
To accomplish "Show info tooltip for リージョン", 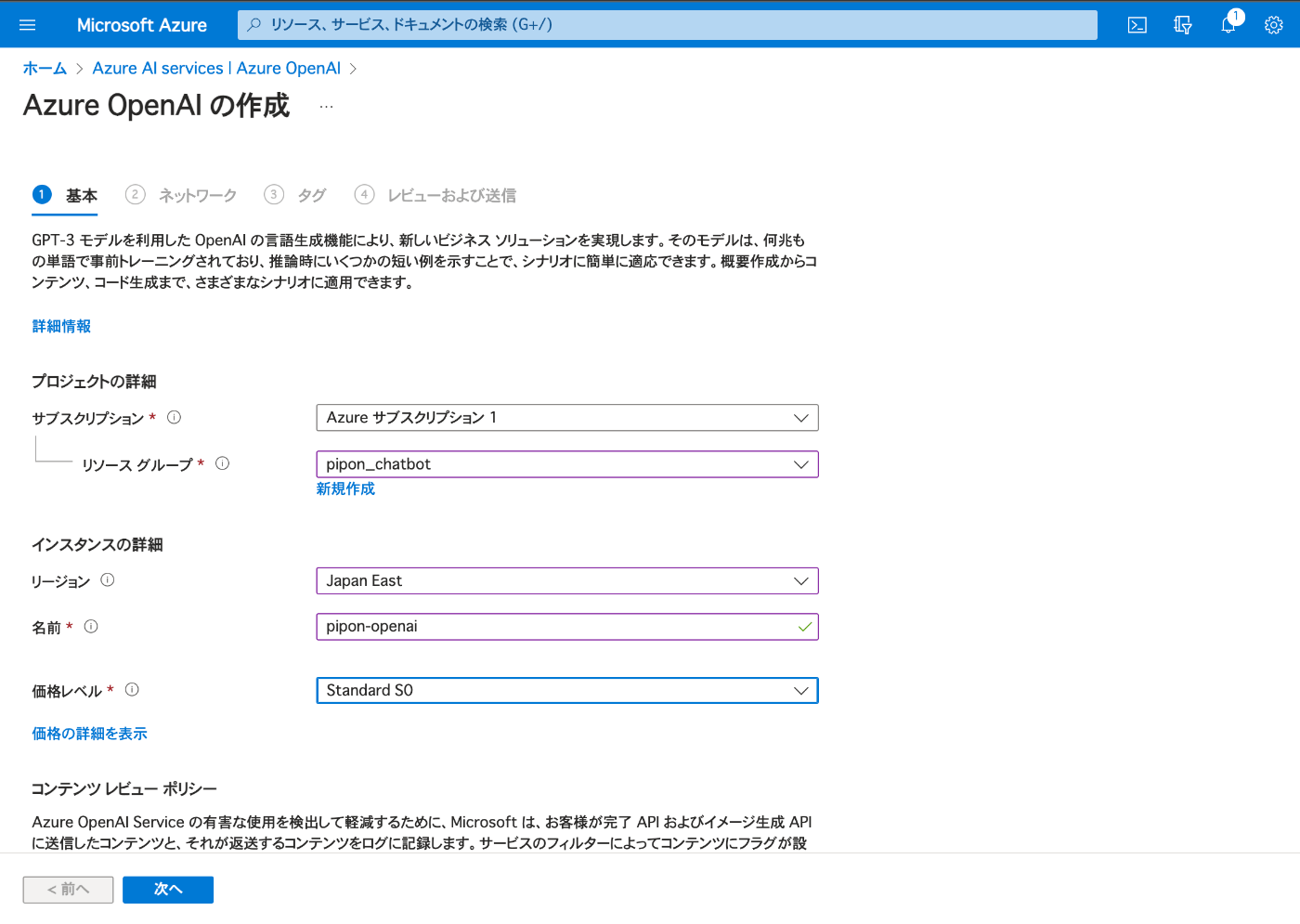I will tap(108, 580).
